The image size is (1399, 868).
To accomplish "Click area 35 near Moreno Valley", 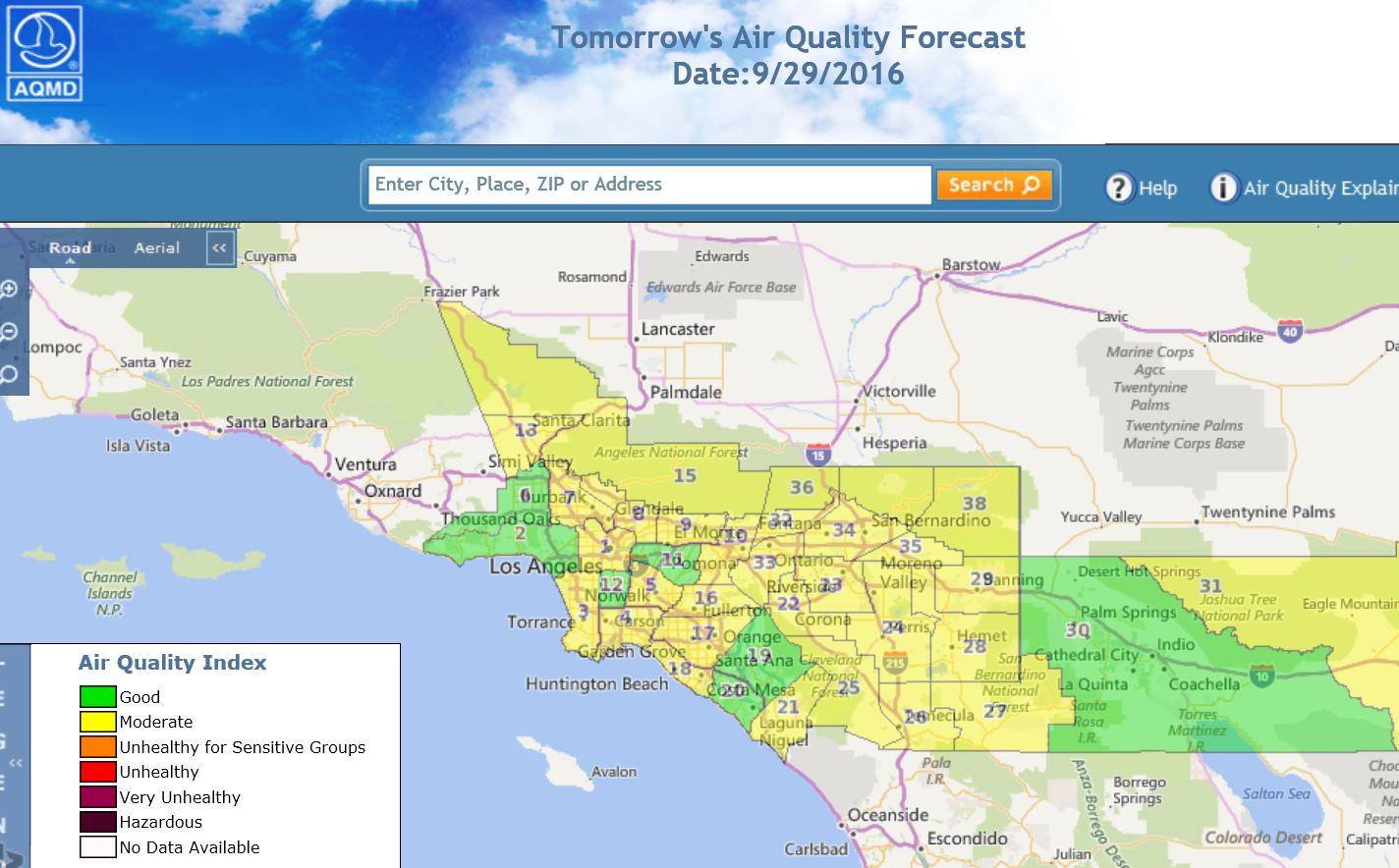I will point(911,546).
